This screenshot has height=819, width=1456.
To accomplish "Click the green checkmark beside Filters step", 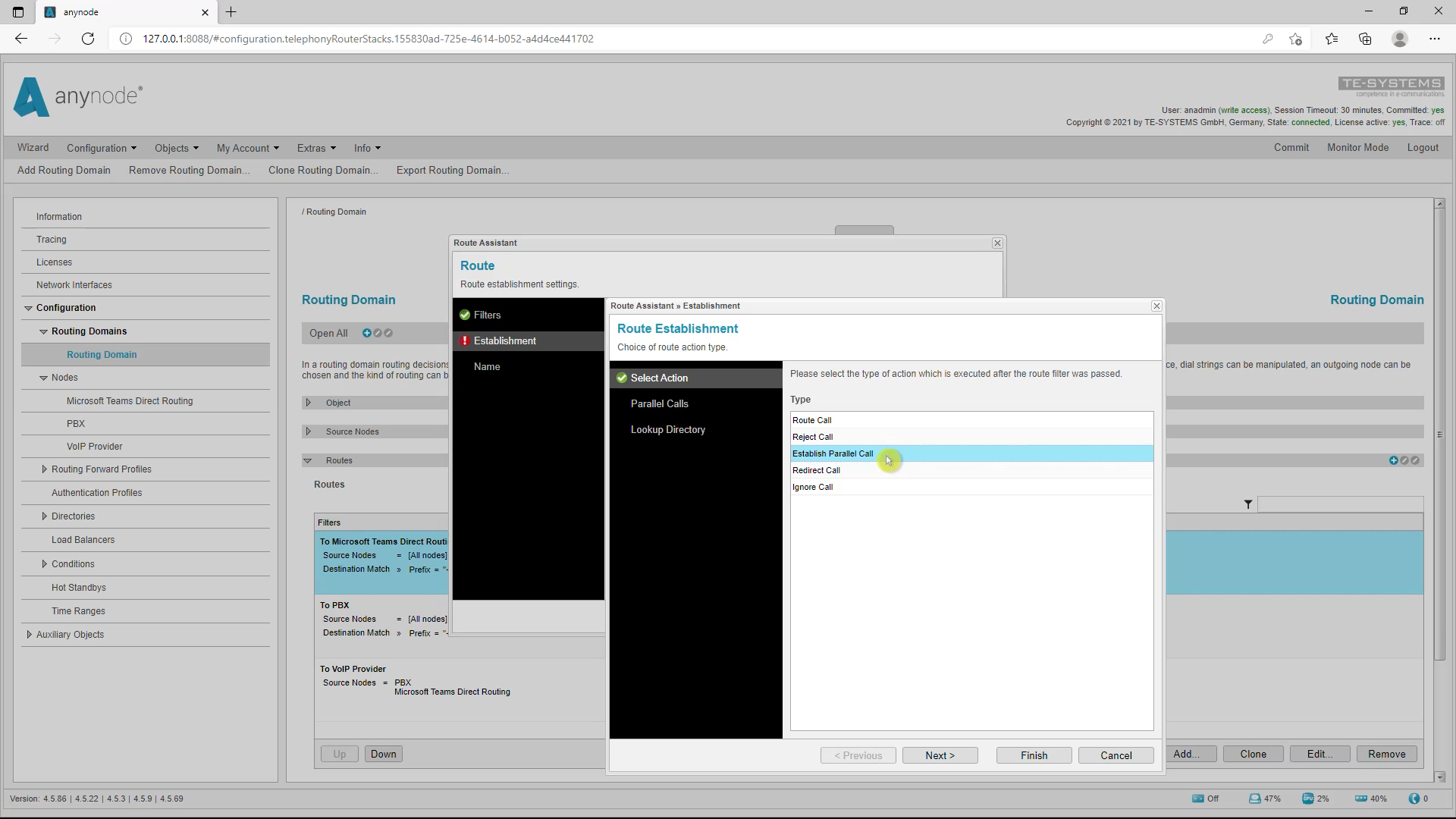I will click(465, 315).
